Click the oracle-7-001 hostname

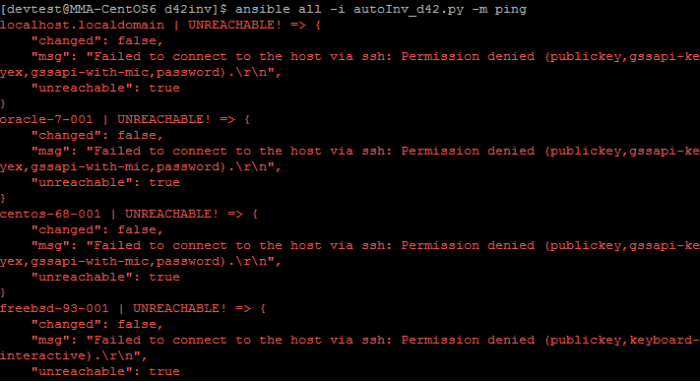[46, 120]
